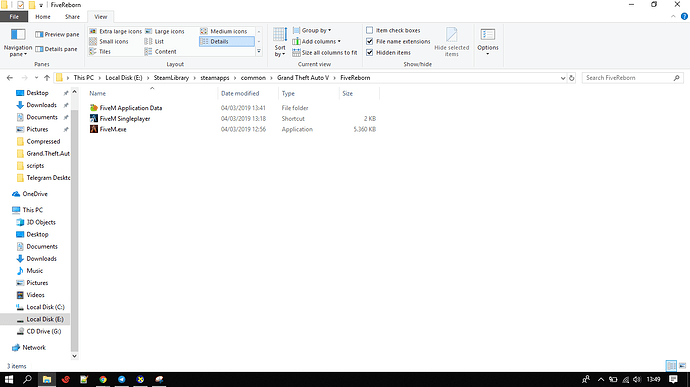Select Network in the navigation pane
This screenshot has width=690, height=387.
pos(34,348)
